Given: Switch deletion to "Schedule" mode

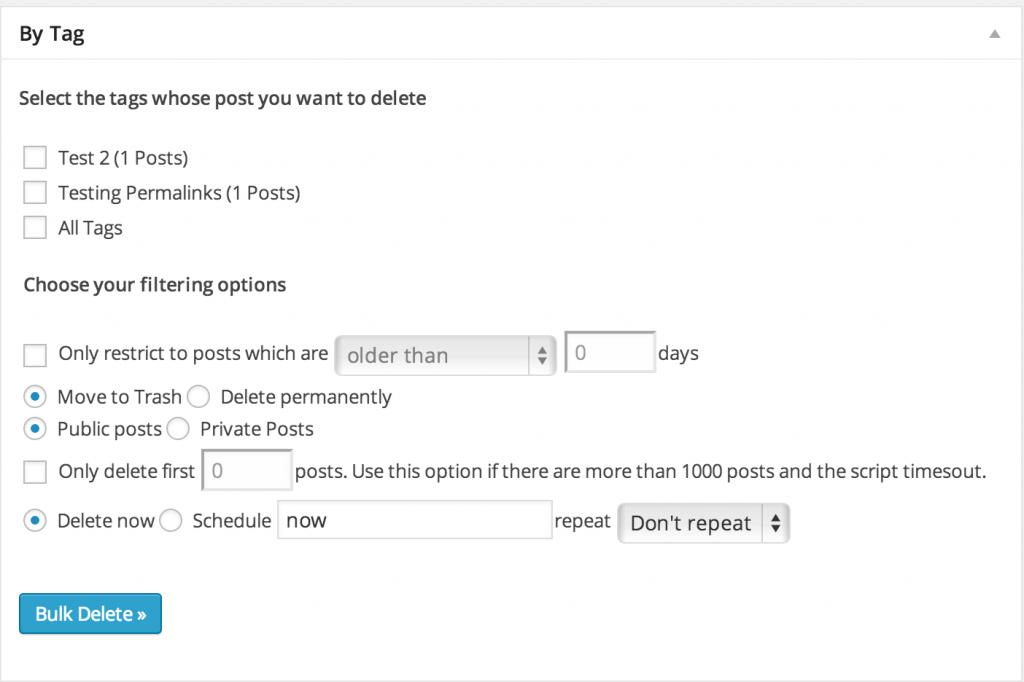Looking at the screenshot, I should (x=170, y=520).
